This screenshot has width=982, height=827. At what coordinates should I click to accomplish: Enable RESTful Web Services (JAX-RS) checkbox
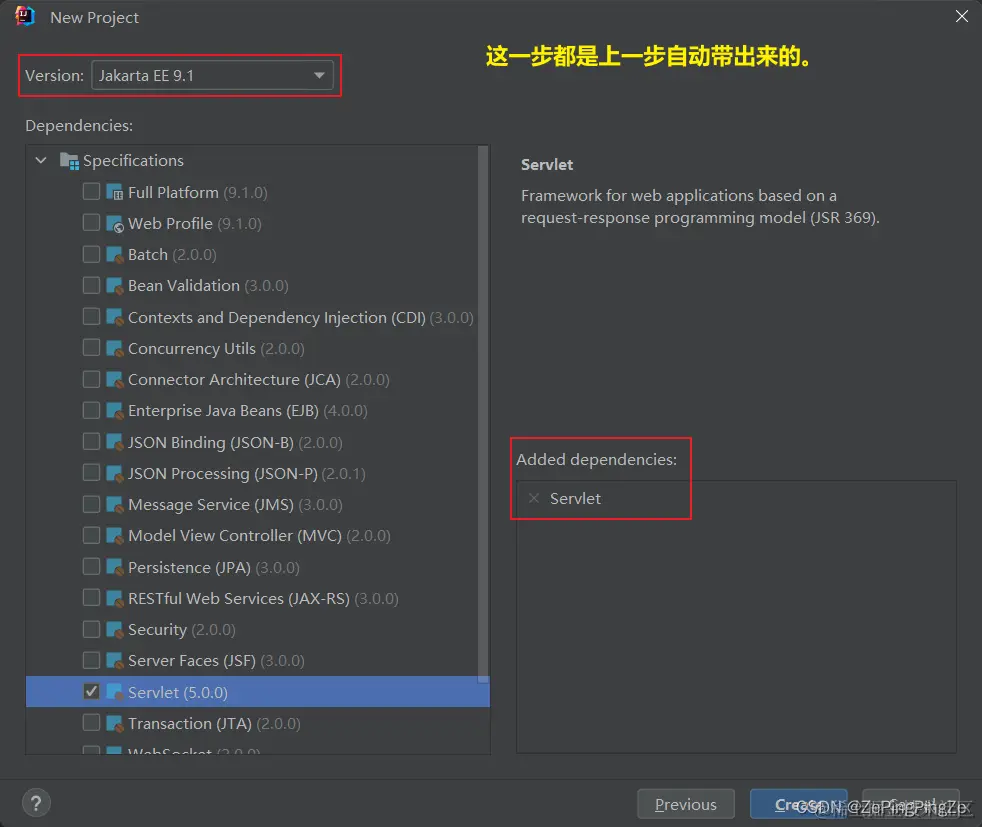[x=91, y=598]
